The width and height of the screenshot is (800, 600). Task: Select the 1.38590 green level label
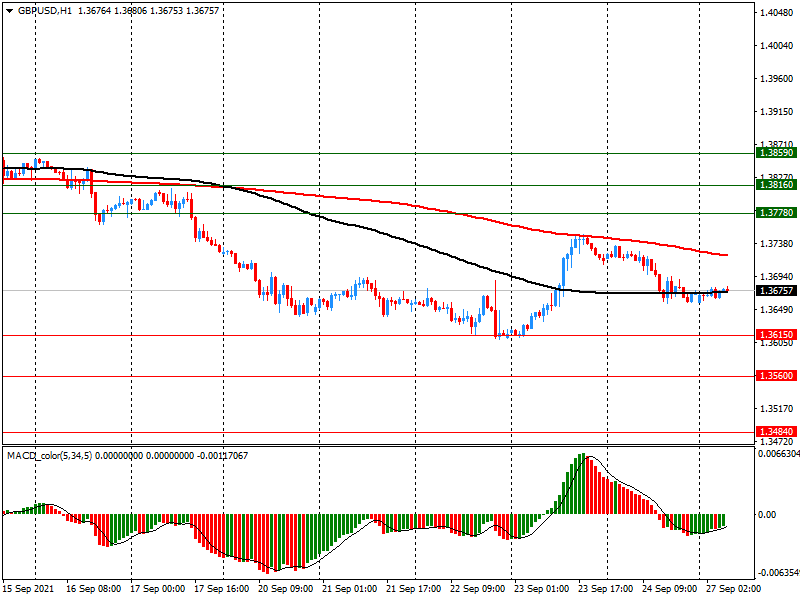pos(776,153)
